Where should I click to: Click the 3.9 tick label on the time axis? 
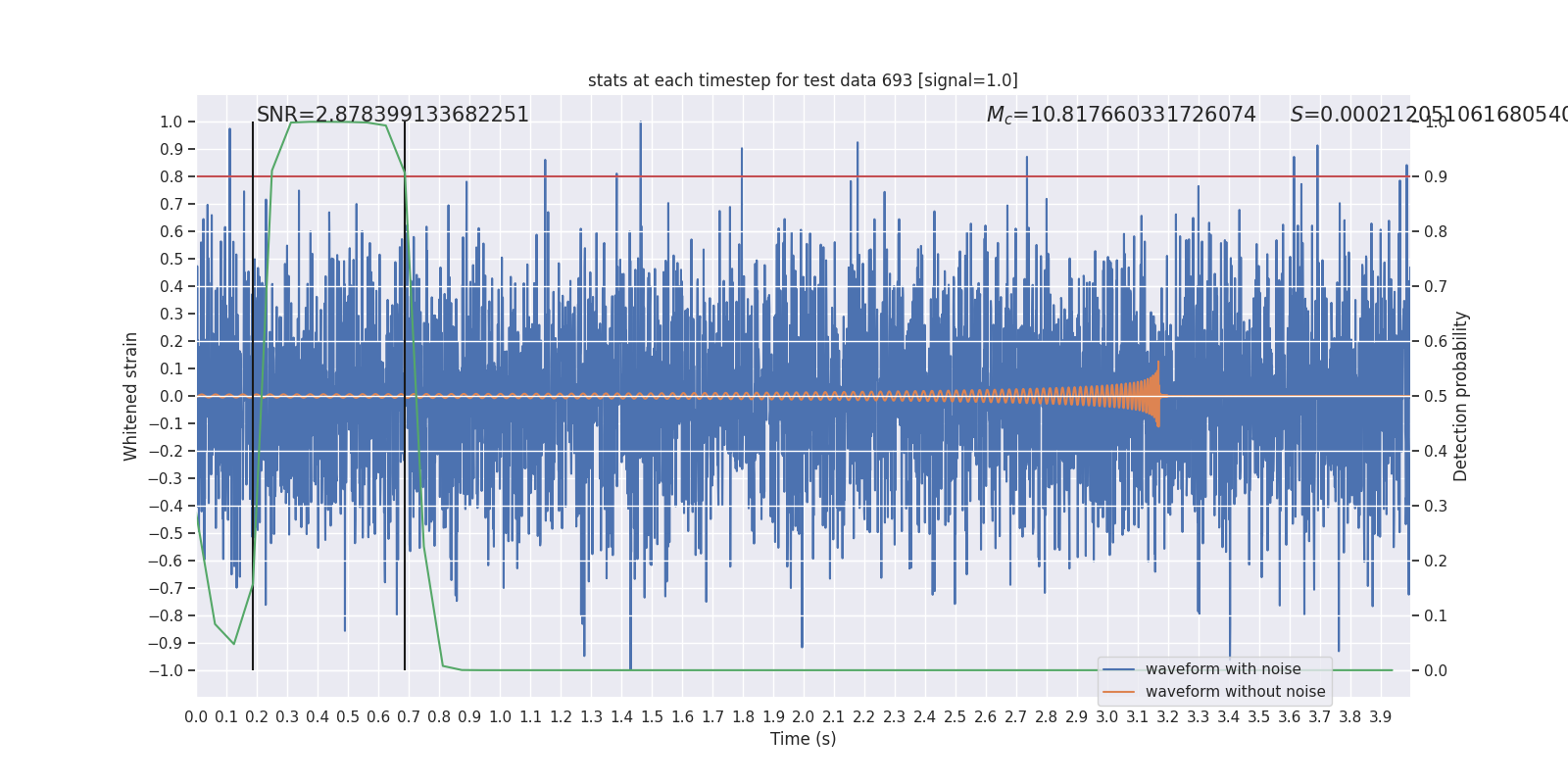click(1381, 717)
